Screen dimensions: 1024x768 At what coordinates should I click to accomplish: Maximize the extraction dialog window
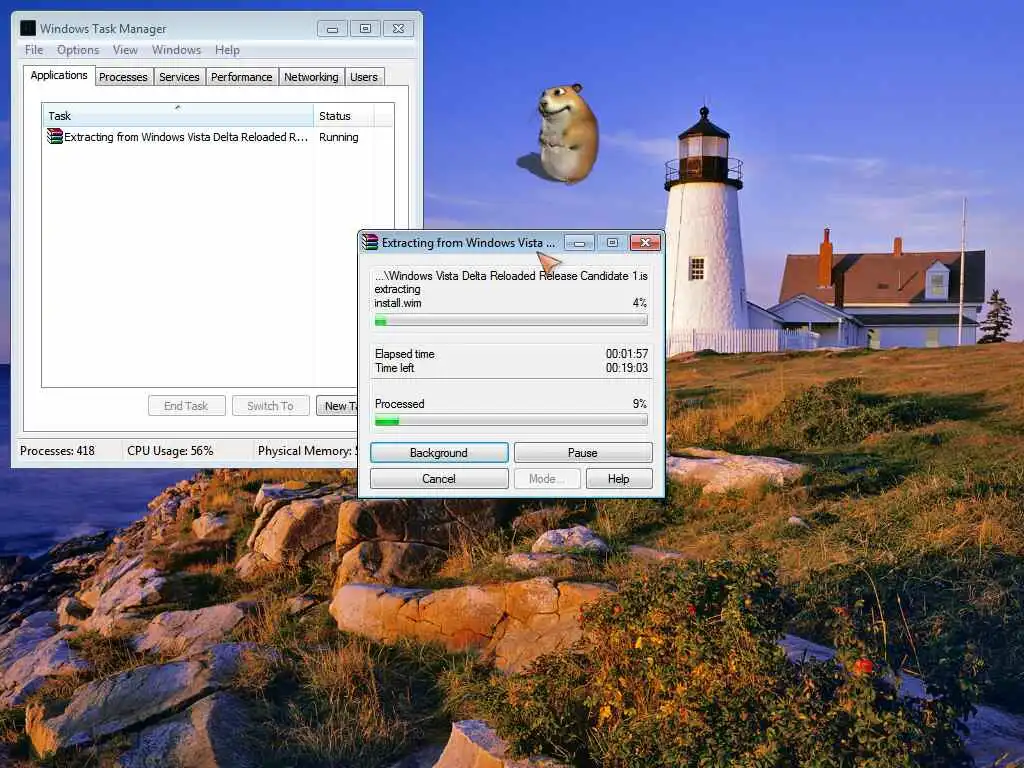click(x=612, y=243)
